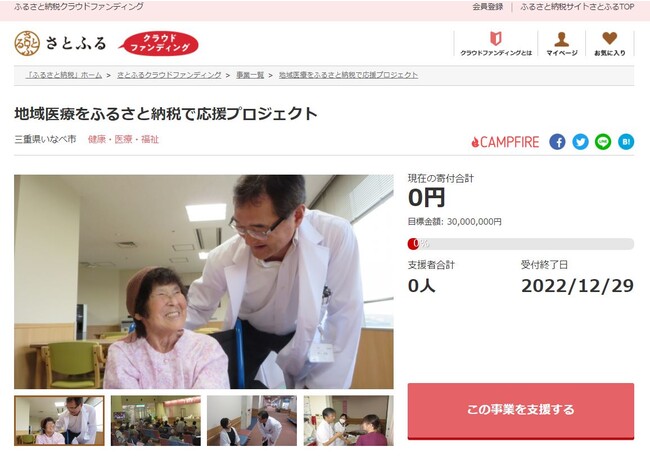Click この事業を支援する button

[521, 410]
